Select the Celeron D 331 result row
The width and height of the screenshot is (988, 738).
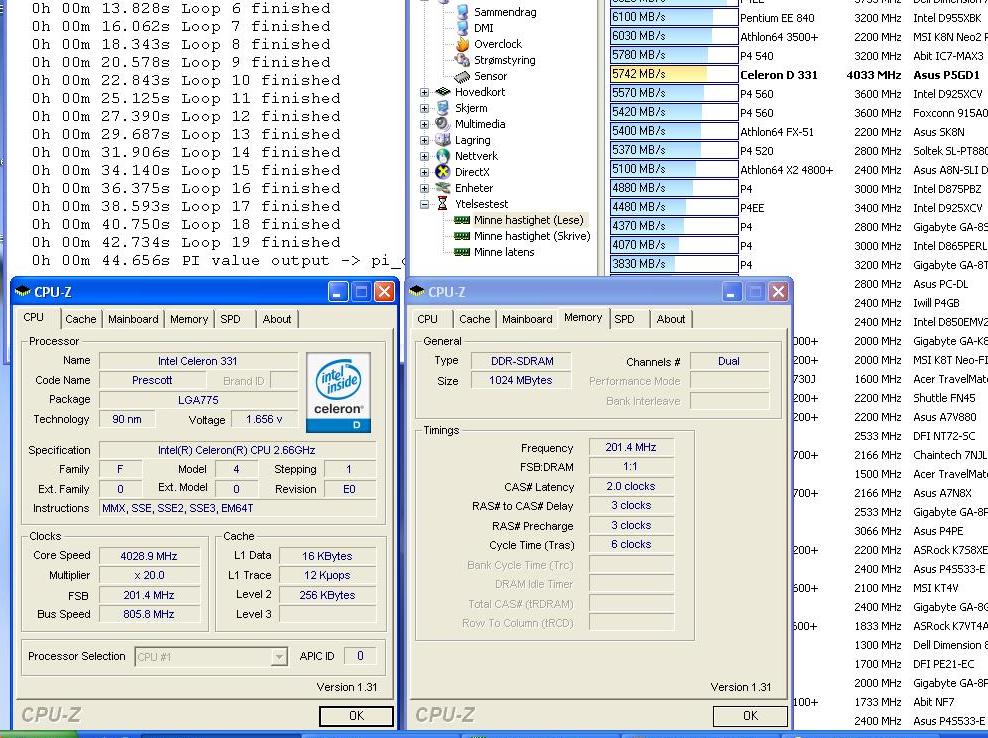[x=798, y=74]
